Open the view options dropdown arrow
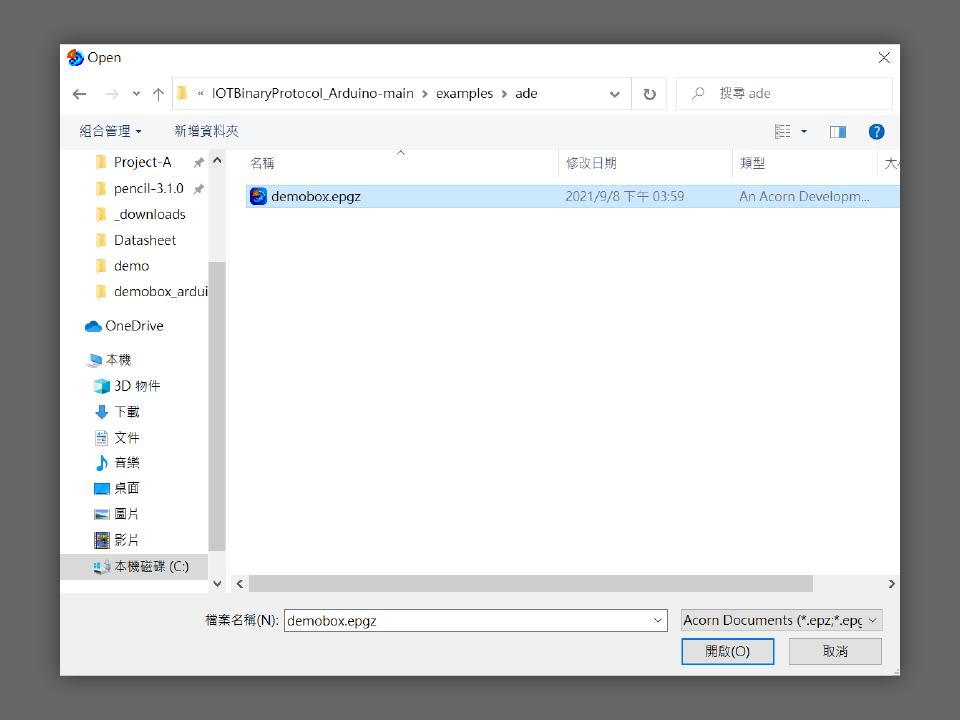Screen dimensions: 960x720 click(804, 132)
